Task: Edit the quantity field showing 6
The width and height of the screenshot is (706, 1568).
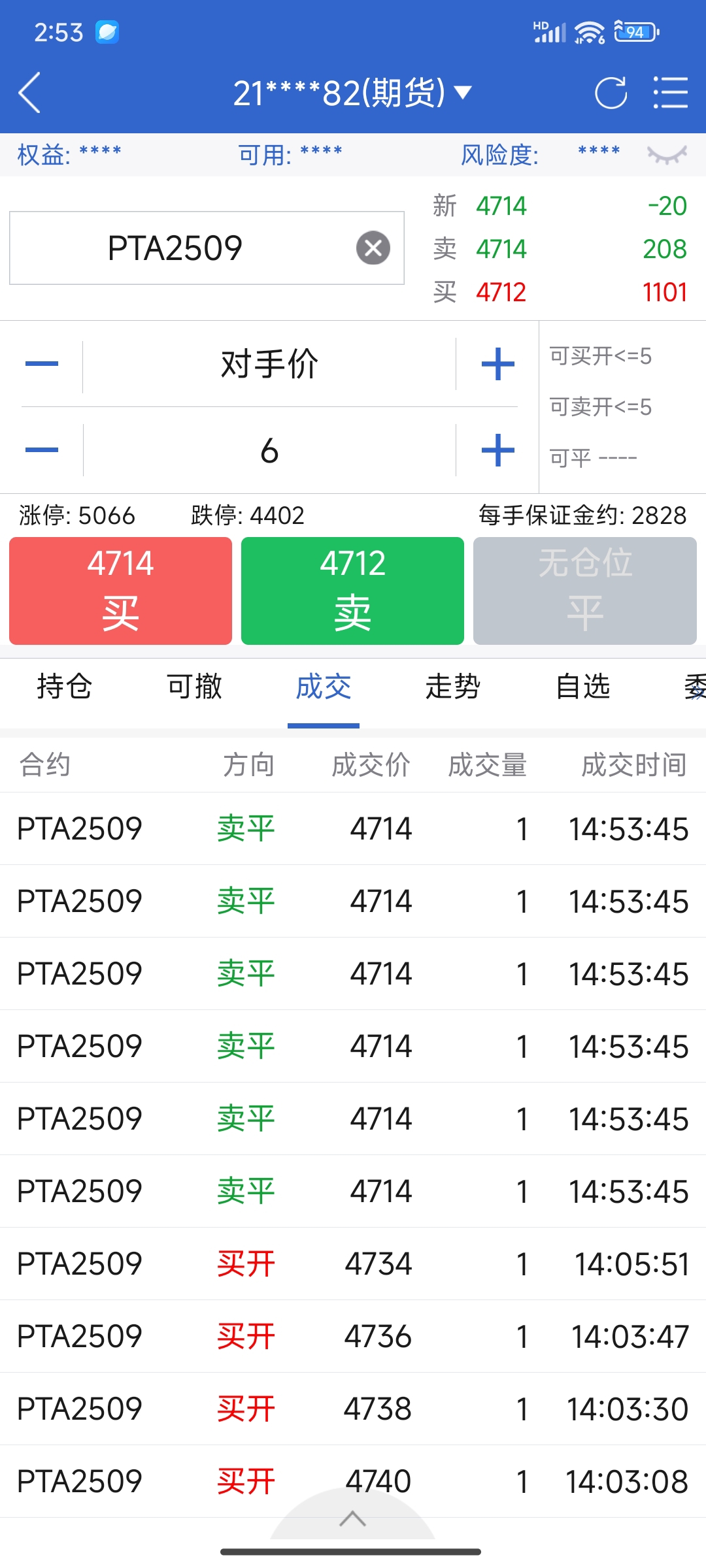Action: click(269, 450)
